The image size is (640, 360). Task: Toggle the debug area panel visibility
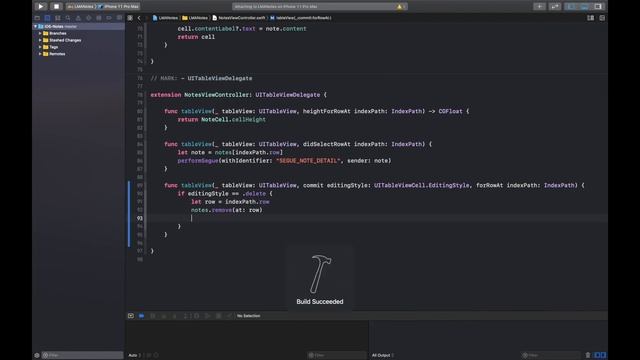pyautogui.click(x=584, y=7)
